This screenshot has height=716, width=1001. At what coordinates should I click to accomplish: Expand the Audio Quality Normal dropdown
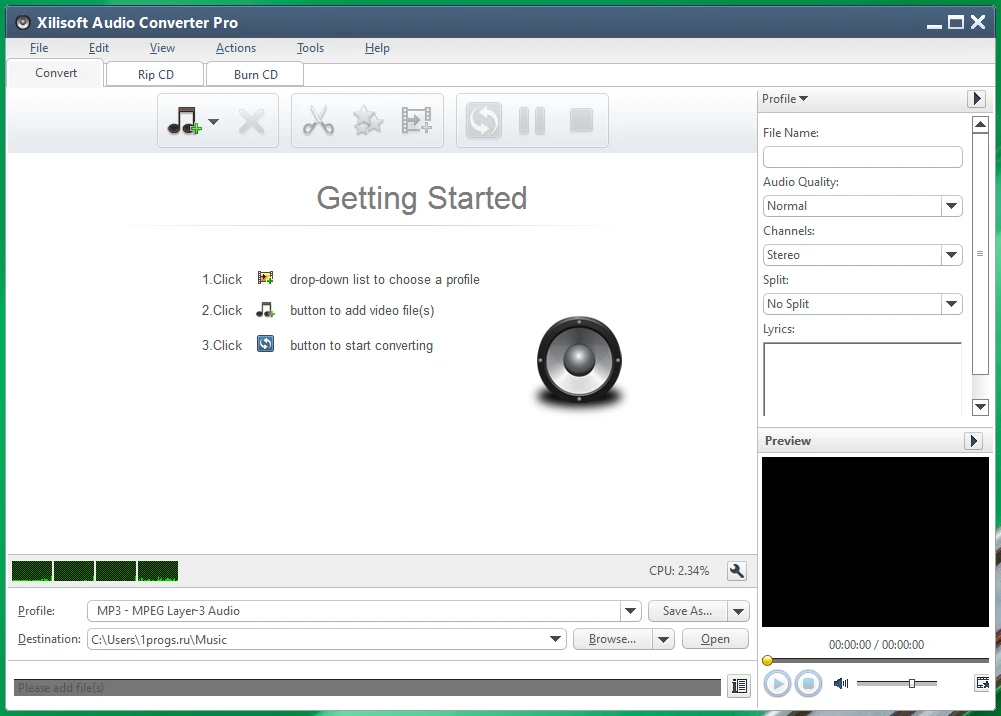point(951,206)
